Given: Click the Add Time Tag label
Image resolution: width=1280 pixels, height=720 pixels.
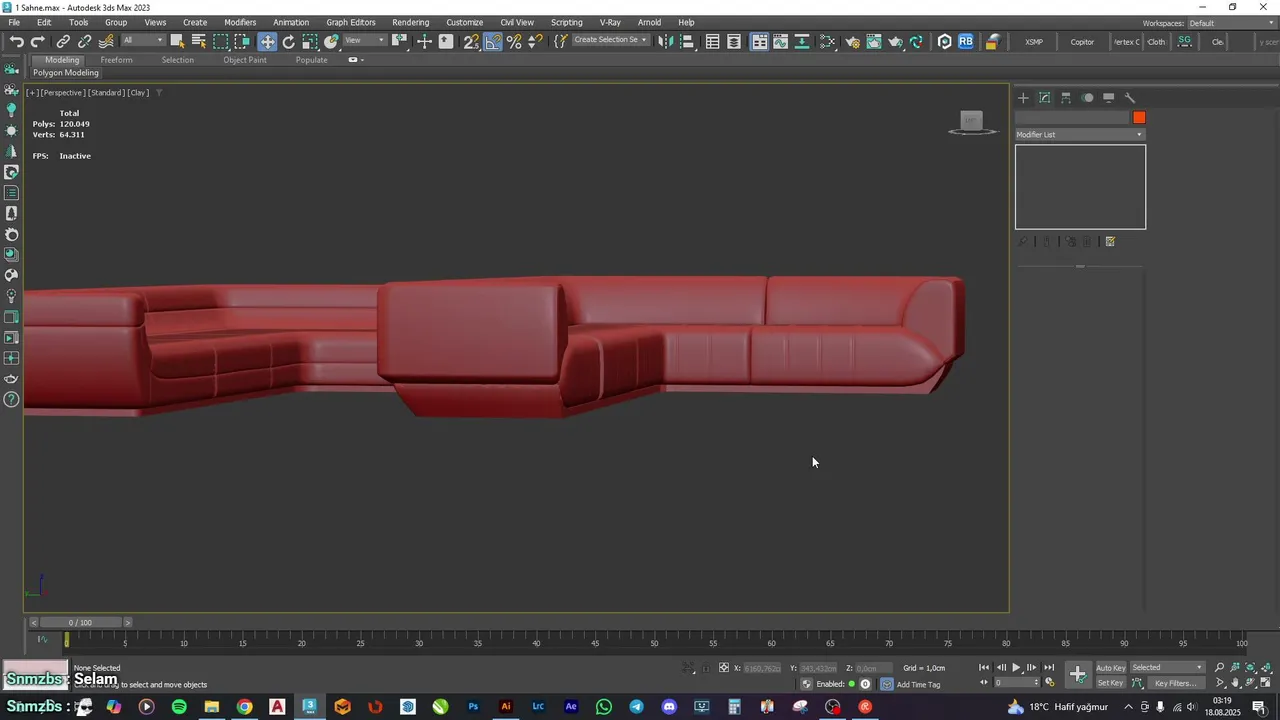Looking at the screenshot, I should click(918, 684).
